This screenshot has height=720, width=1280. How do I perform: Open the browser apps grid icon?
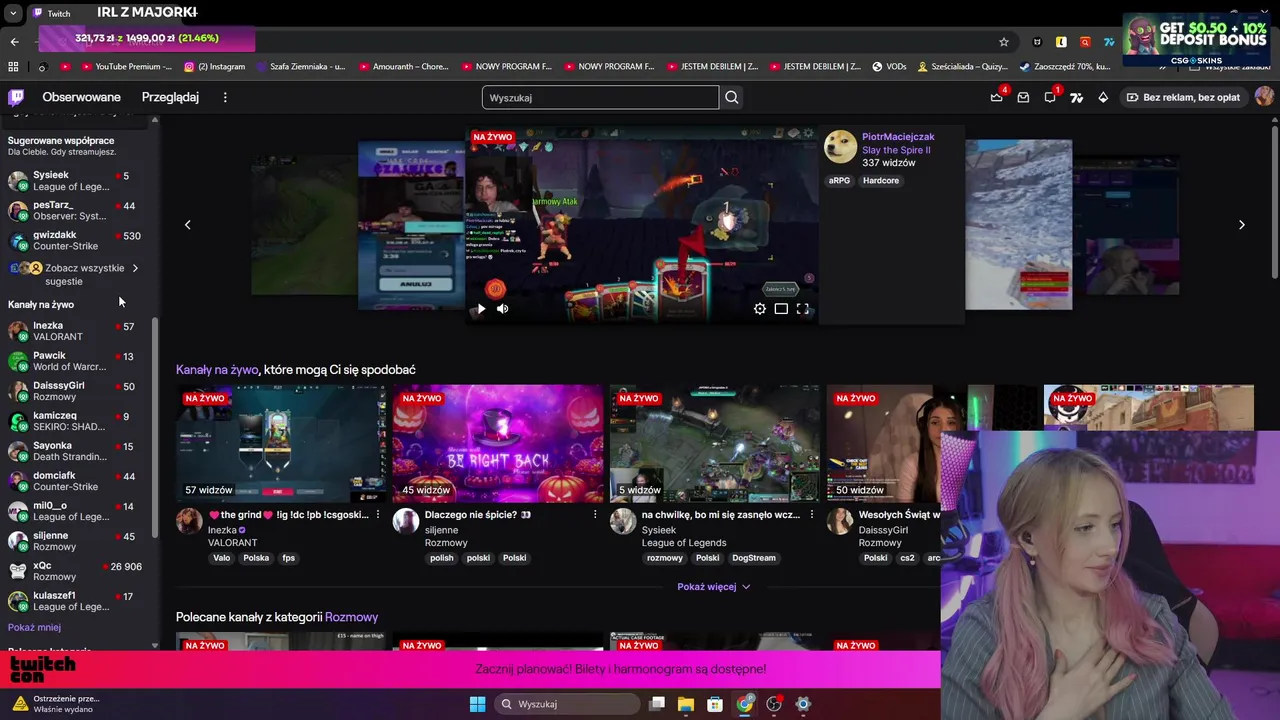[13, 67]
